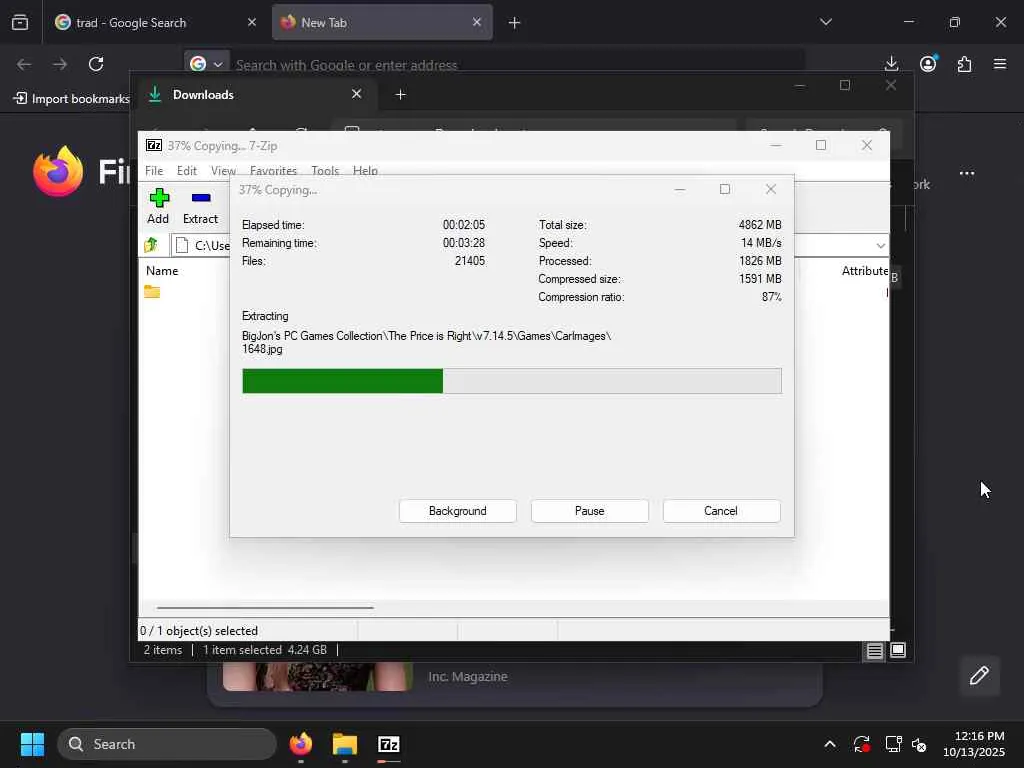Open Firefox application hamburger menu
The image size is (1024, 768).
(1000, 64)
